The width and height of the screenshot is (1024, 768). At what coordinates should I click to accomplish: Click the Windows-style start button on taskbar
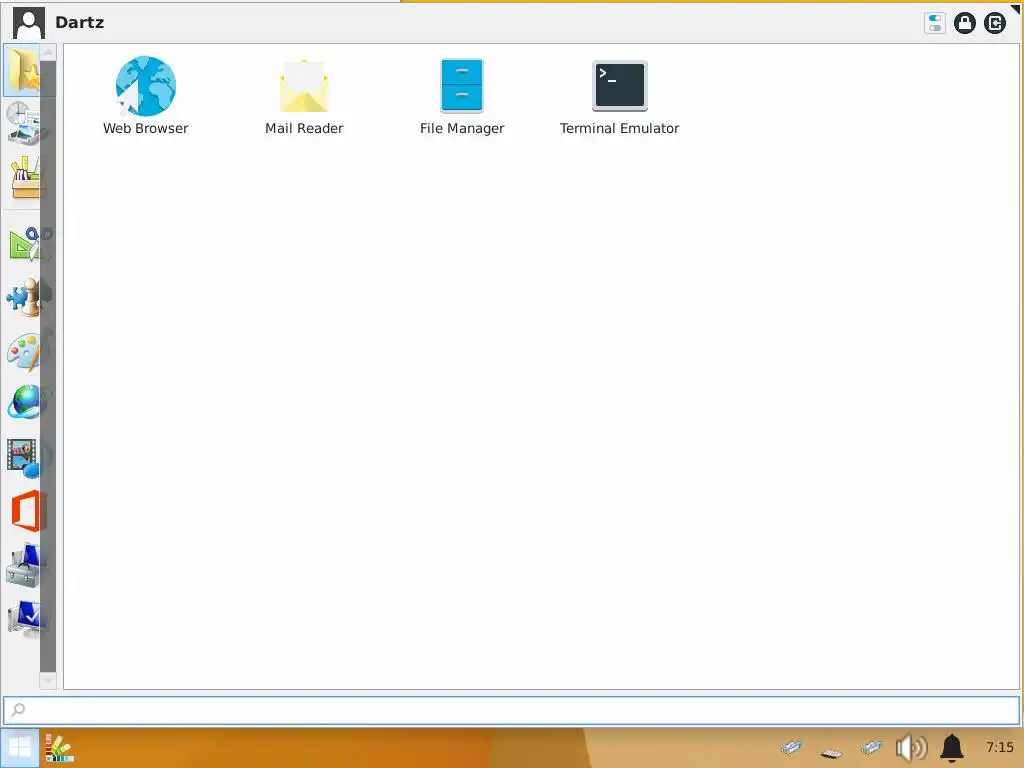coord(20,748)
